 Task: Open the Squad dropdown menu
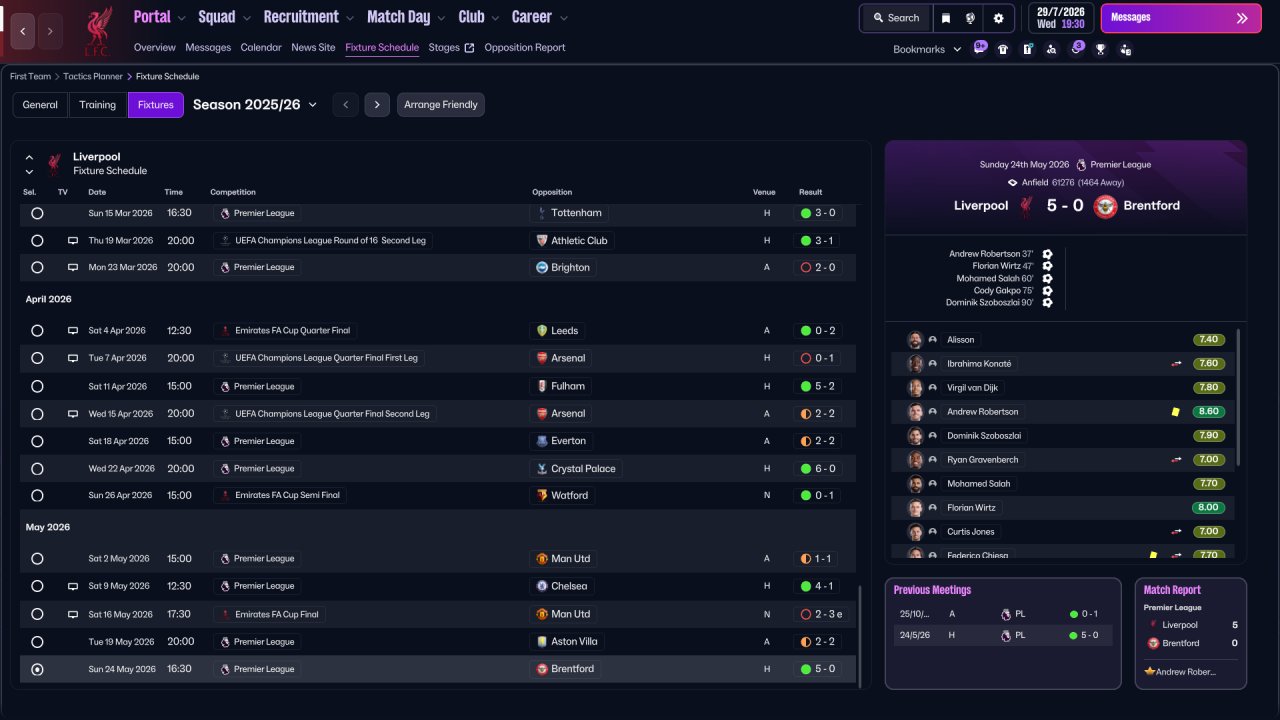tap(225, 17)
